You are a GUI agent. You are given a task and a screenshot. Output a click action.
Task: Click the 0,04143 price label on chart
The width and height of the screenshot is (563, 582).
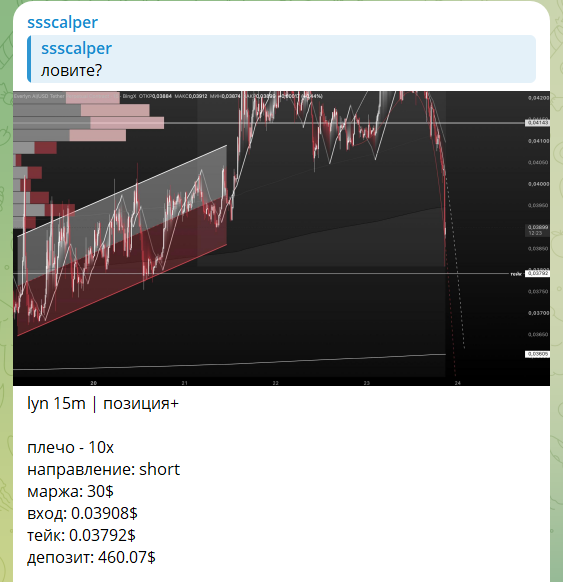537,122
